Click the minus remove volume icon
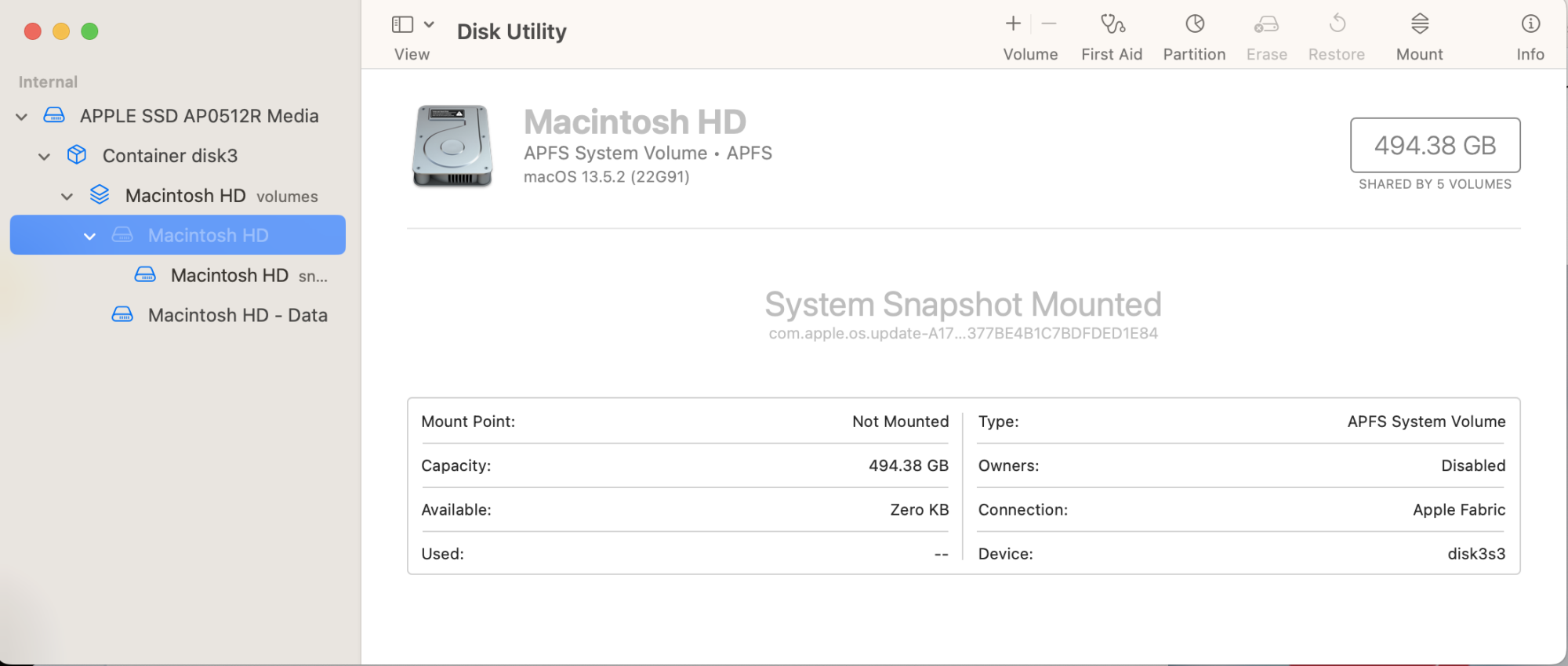The width and height of the screenshot is (1568, 666). 1049,24
